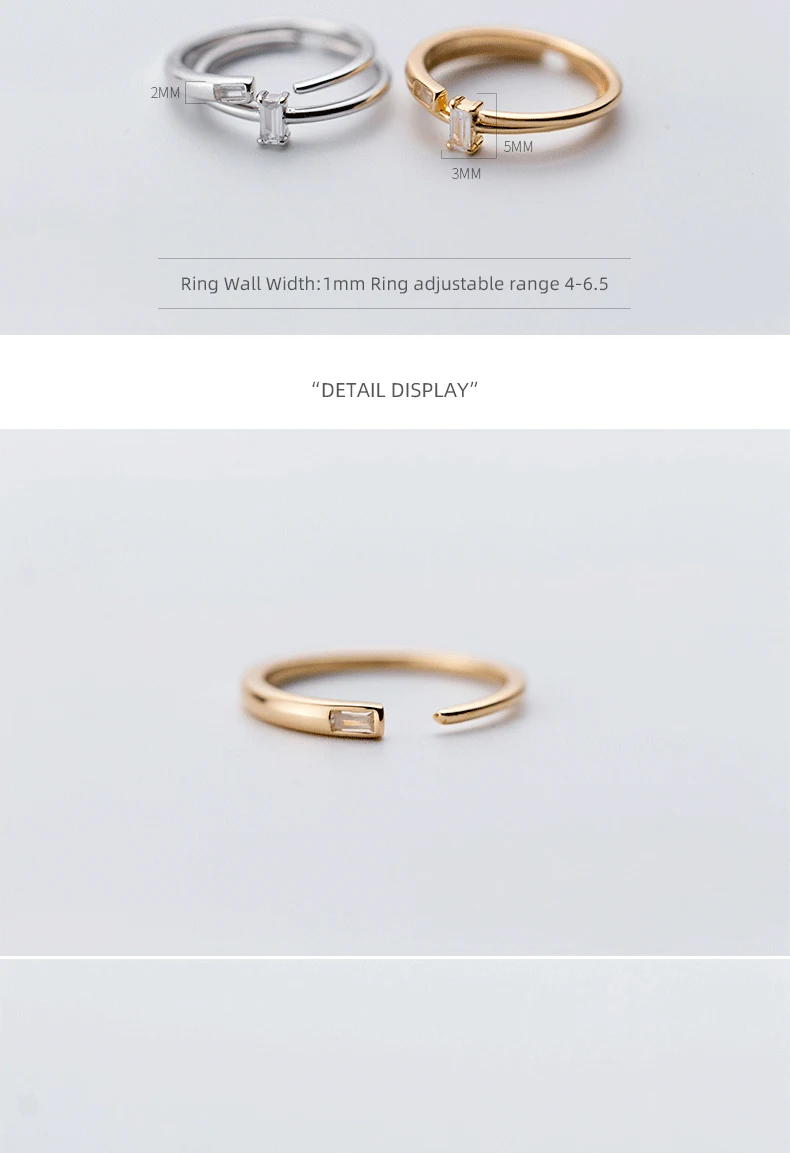Click the silver double-band ring photo
The image size is (790, 1153).
[x=278, y=82]
